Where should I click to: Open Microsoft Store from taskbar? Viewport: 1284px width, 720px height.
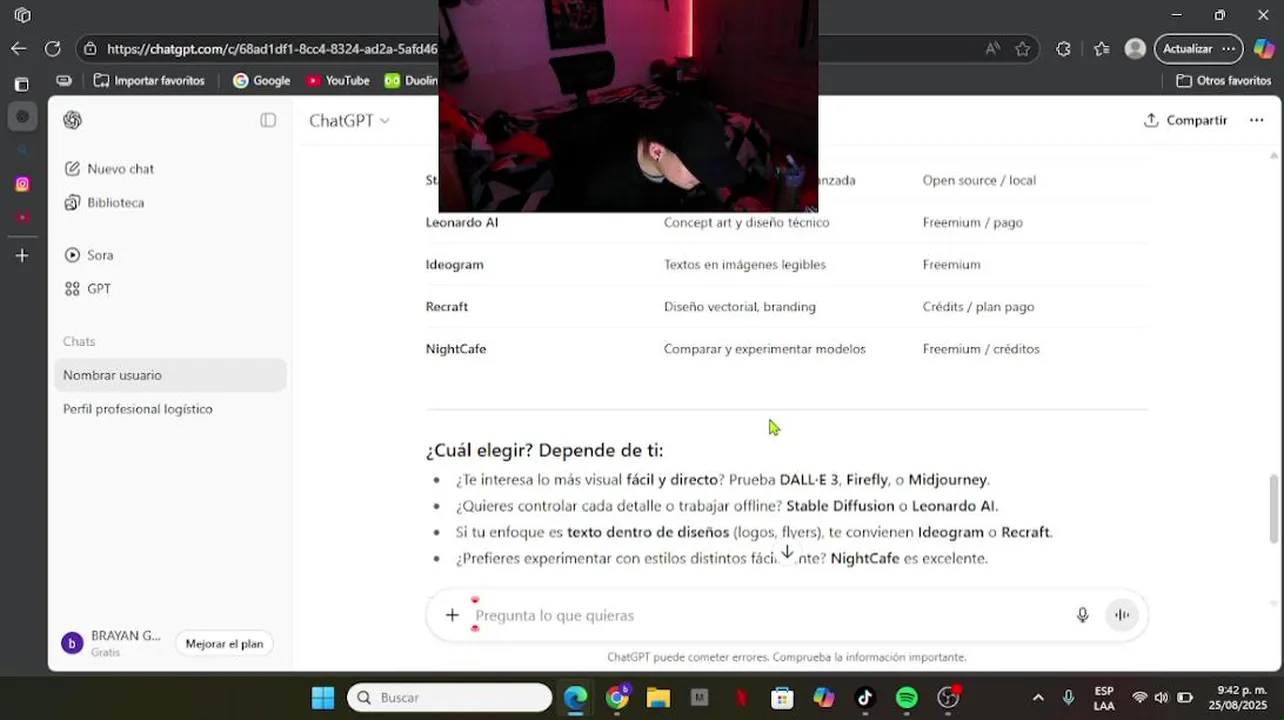point(782,697)
